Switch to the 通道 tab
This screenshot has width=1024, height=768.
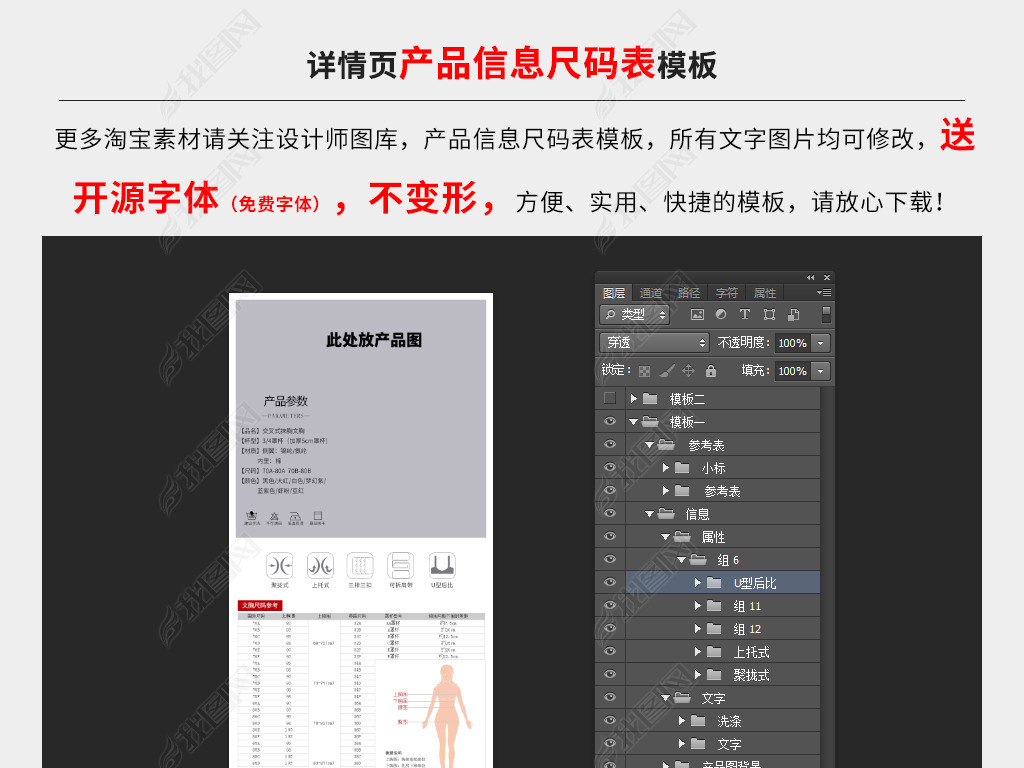[x=651, y=293]
